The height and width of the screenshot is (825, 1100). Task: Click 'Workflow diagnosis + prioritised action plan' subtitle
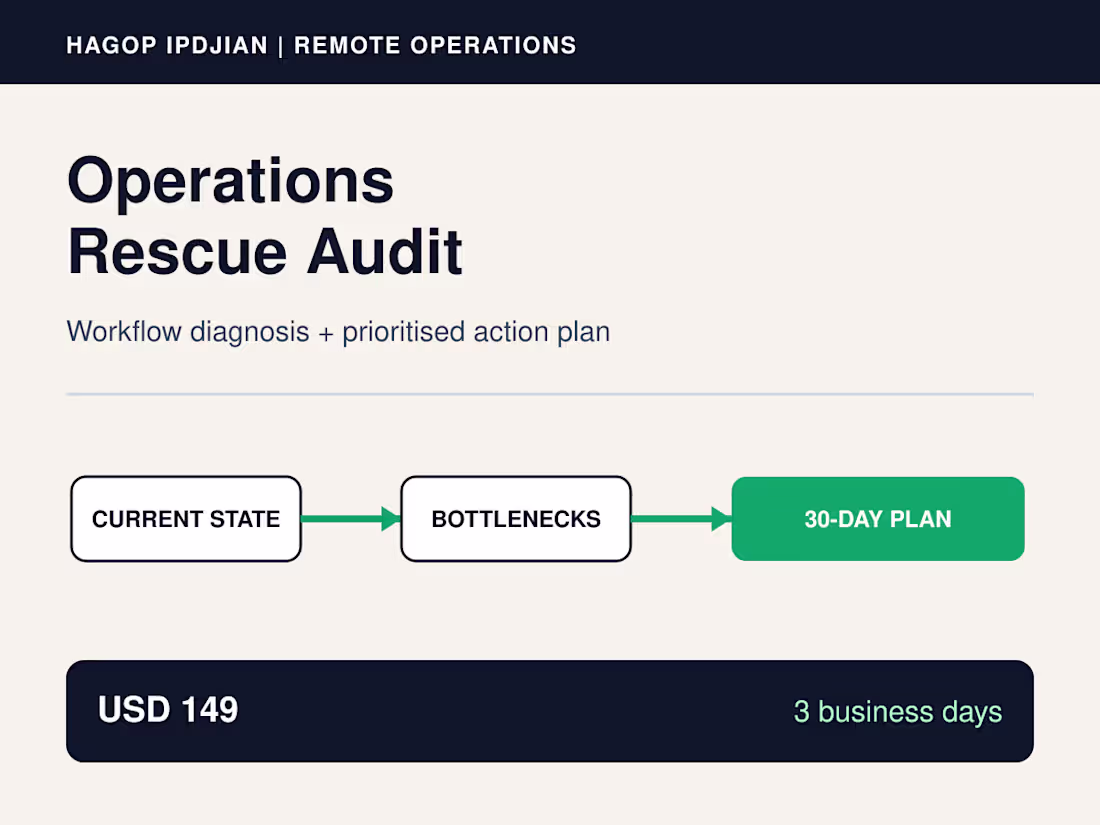(x=338, y=332)
